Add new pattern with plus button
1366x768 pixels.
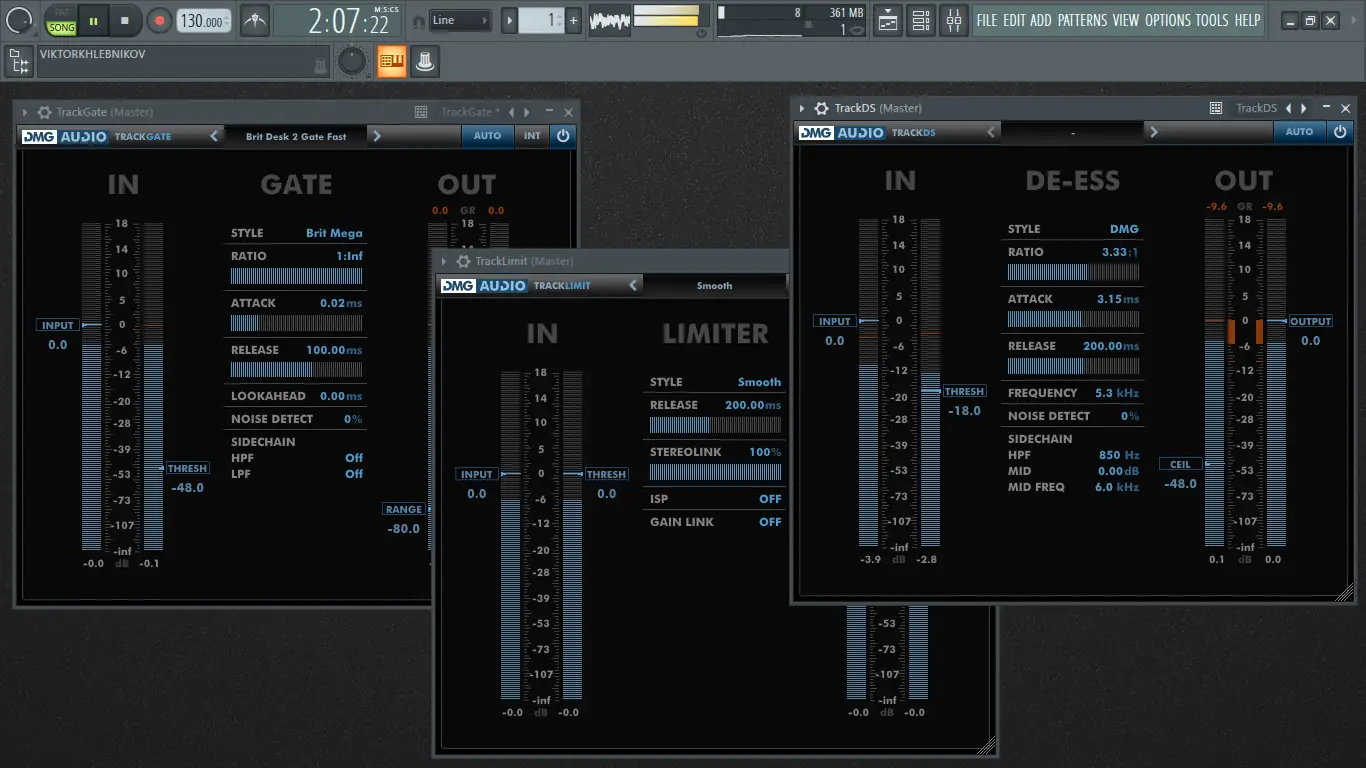click(x=573, y=20)
